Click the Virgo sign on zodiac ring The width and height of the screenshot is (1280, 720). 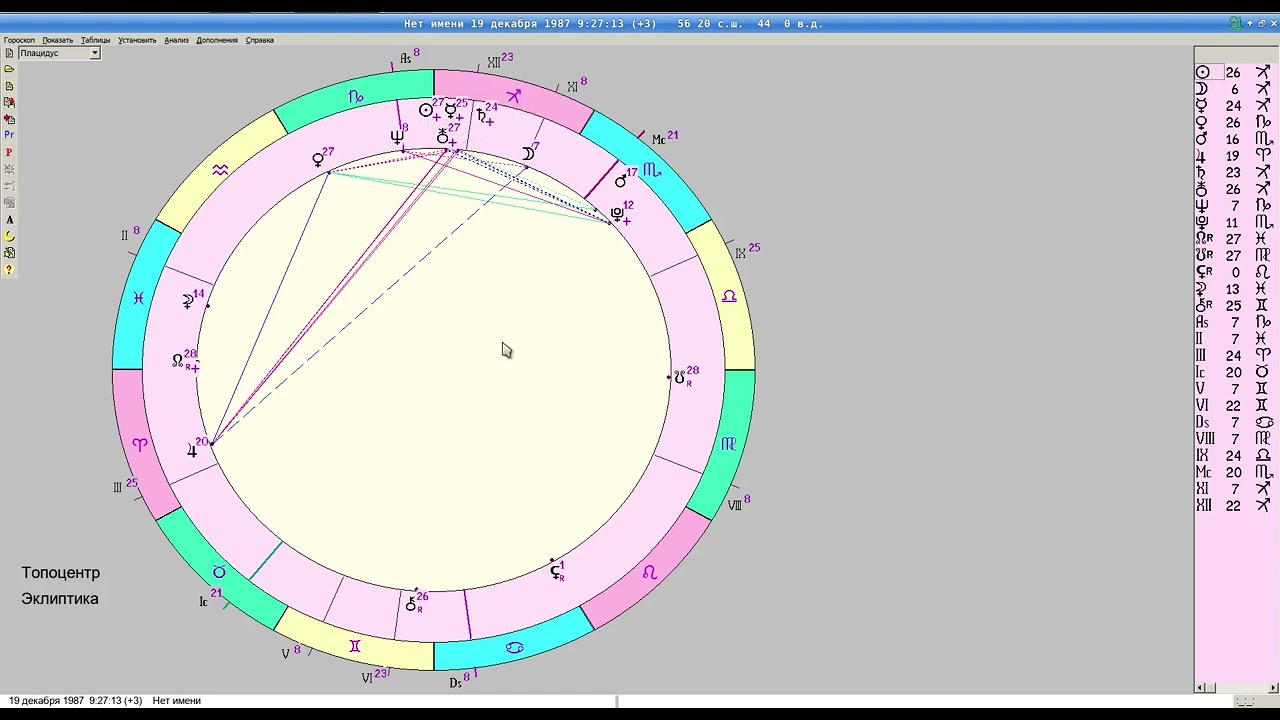[728, 444]
